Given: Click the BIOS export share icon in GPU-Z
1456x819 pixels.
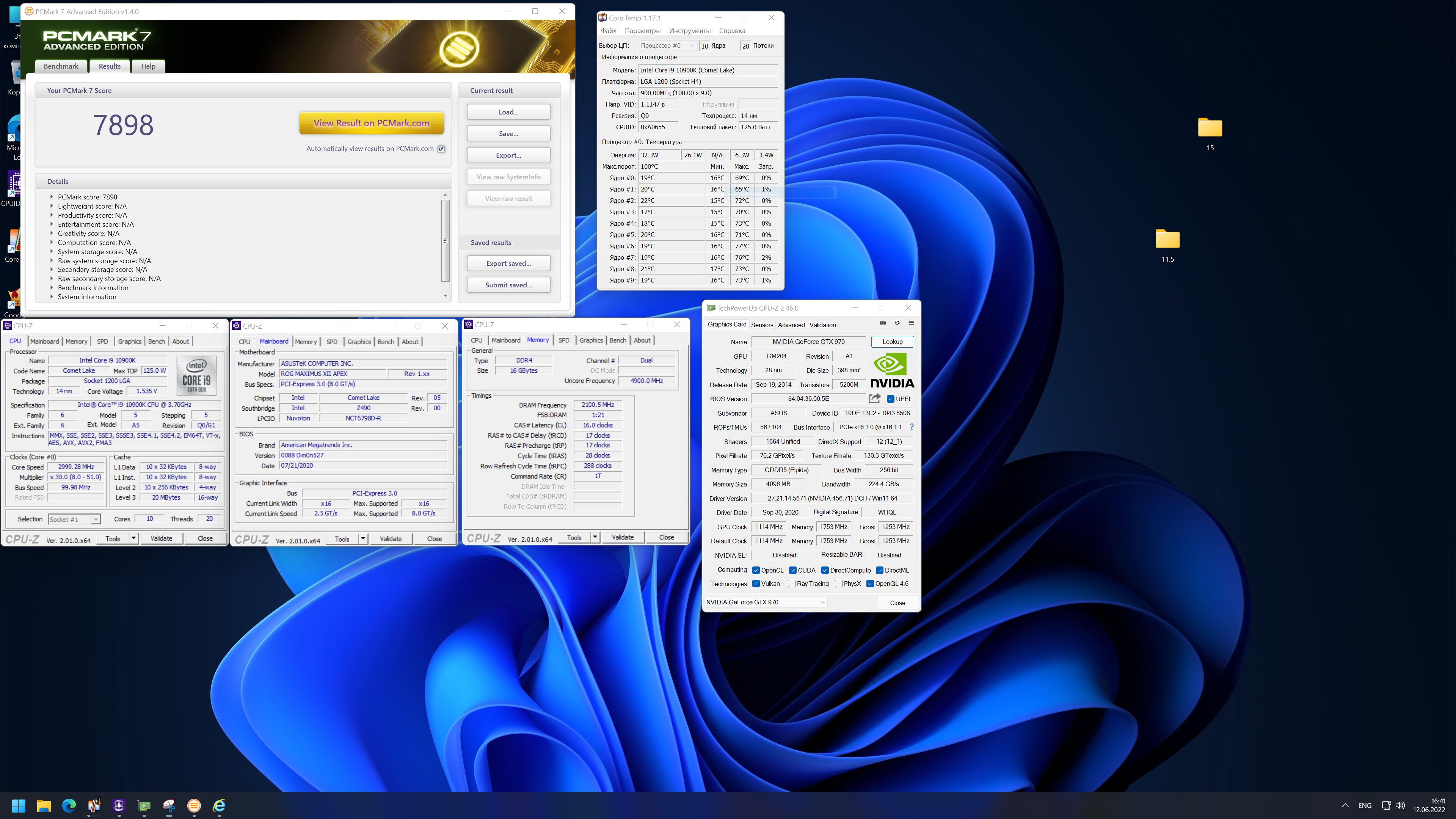Looking at the screenshot, I should [x=874, y=399].
